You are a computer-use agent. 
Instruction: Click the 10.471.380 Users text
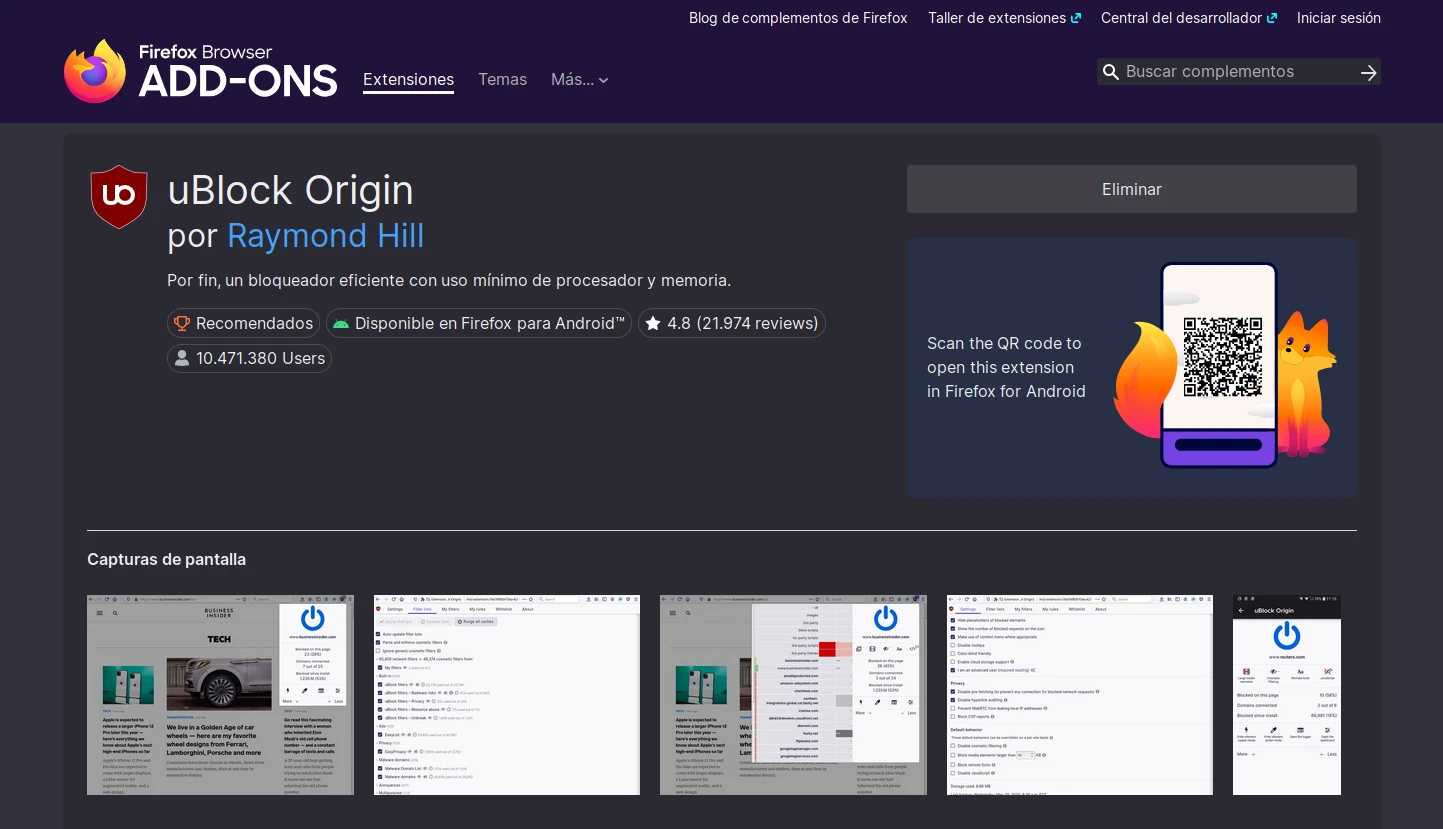click(x=260, y=358)
